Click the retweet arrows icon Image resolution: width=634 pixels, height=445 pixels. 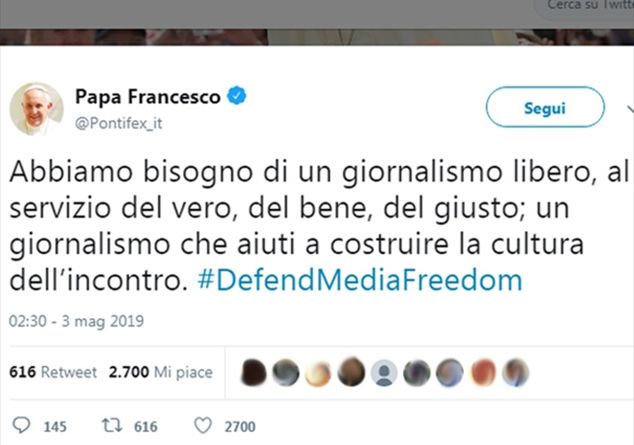click(x=111, y=426)
